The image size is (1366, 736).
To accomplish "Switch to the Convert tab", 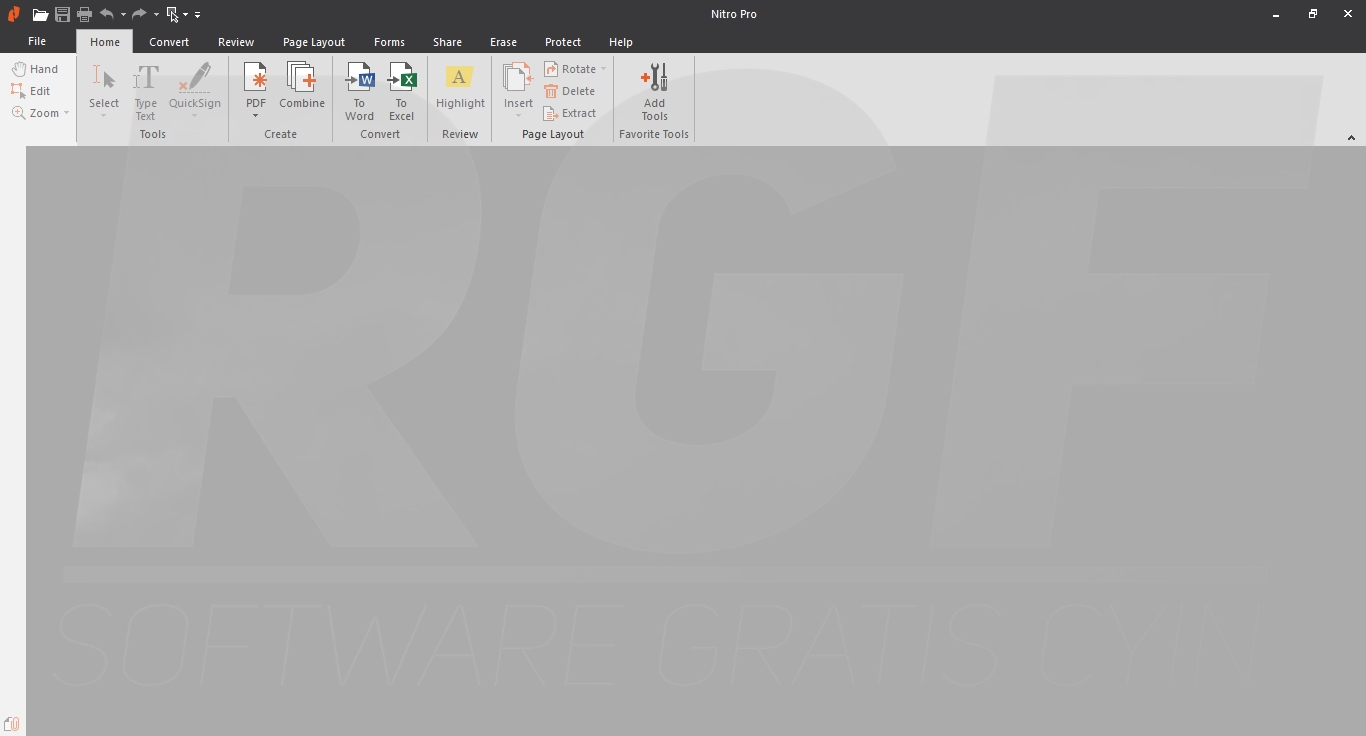I will 169,42.
